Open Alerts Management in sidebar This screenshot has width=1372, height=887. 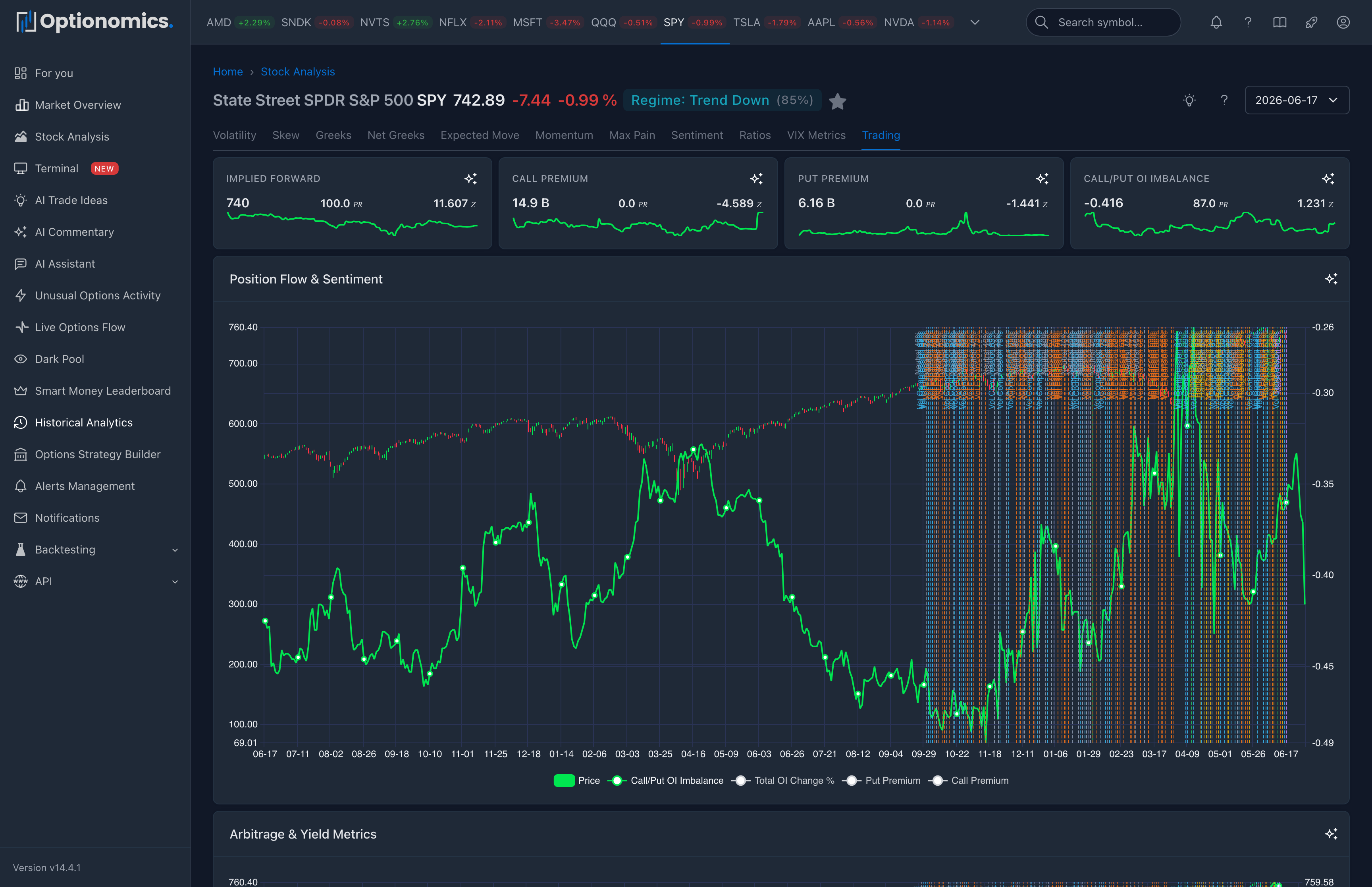pyautogui.click(x=95, y=486)
